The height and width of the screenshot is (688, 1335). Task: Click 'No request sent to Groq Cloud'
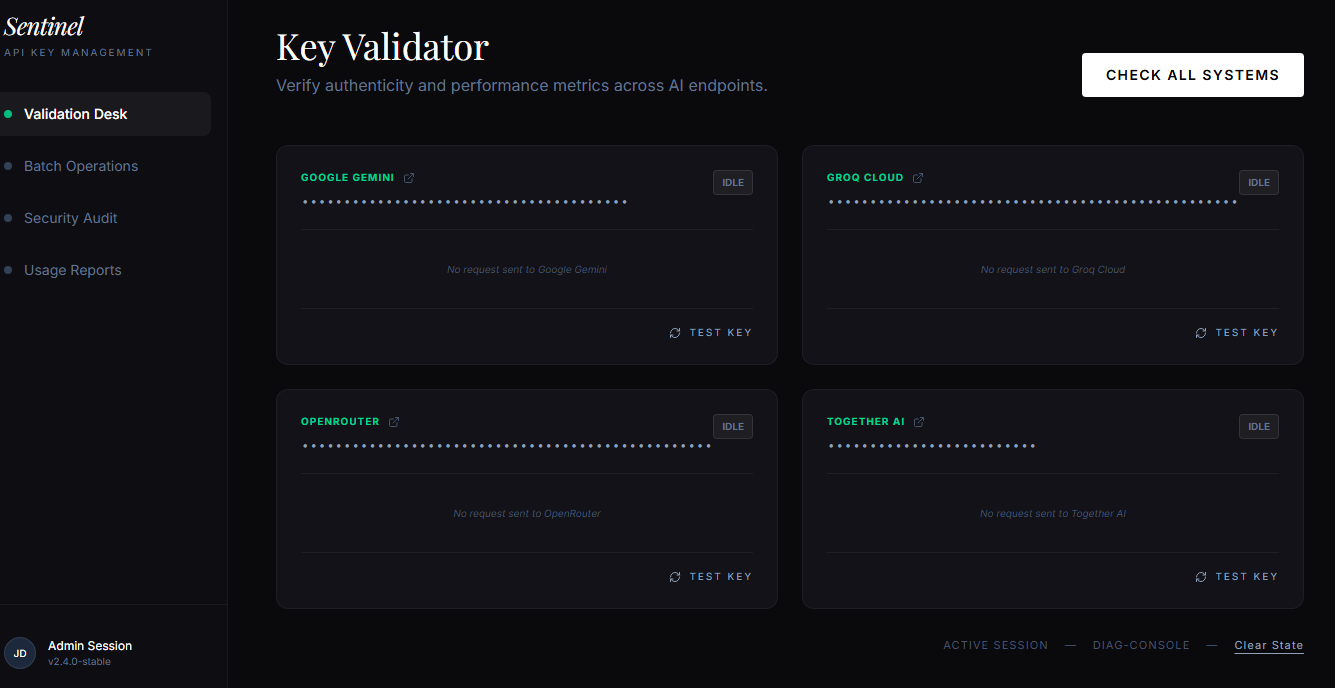(1053, 270)
